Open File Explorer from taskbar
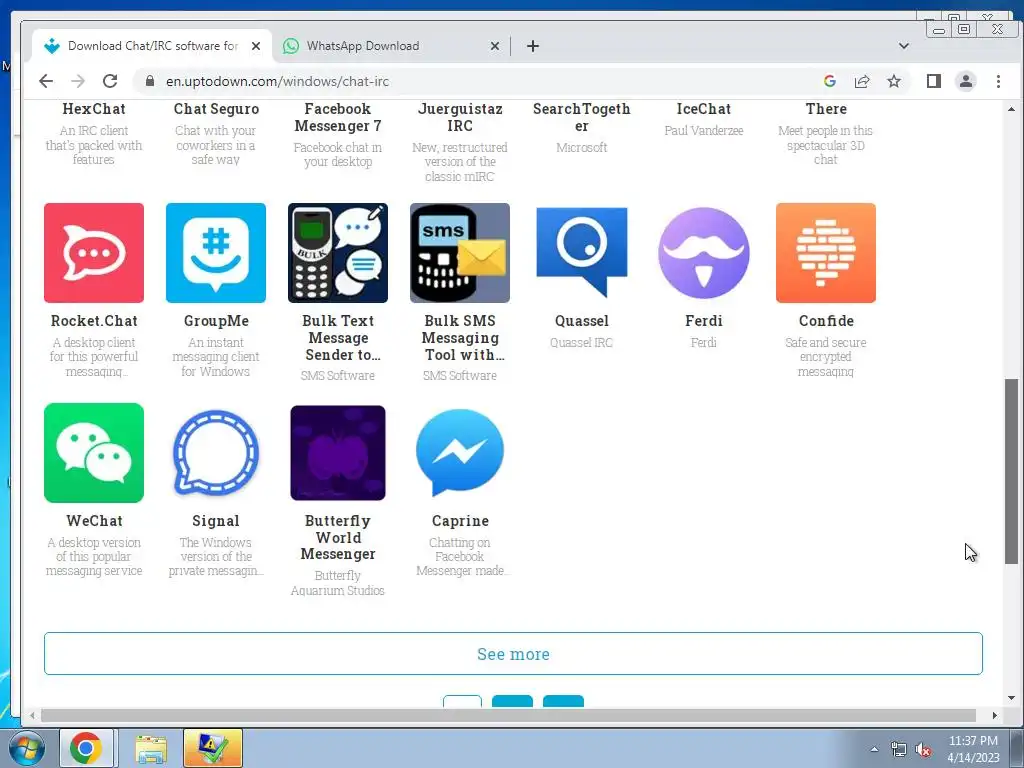 [x=152, y=748]
